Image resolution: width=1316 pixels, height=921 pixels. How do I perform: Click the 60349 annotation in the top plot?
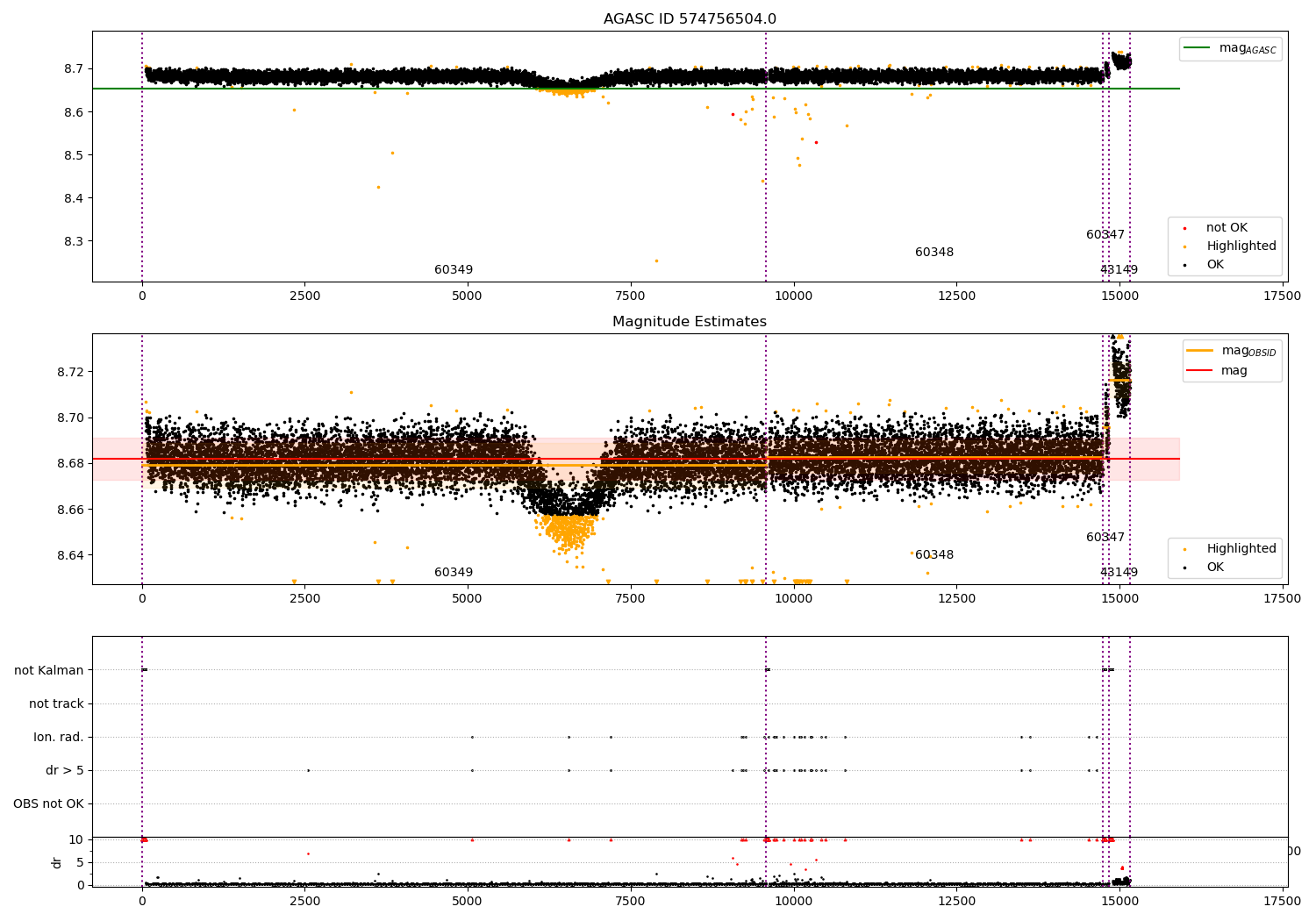(454, 270)
